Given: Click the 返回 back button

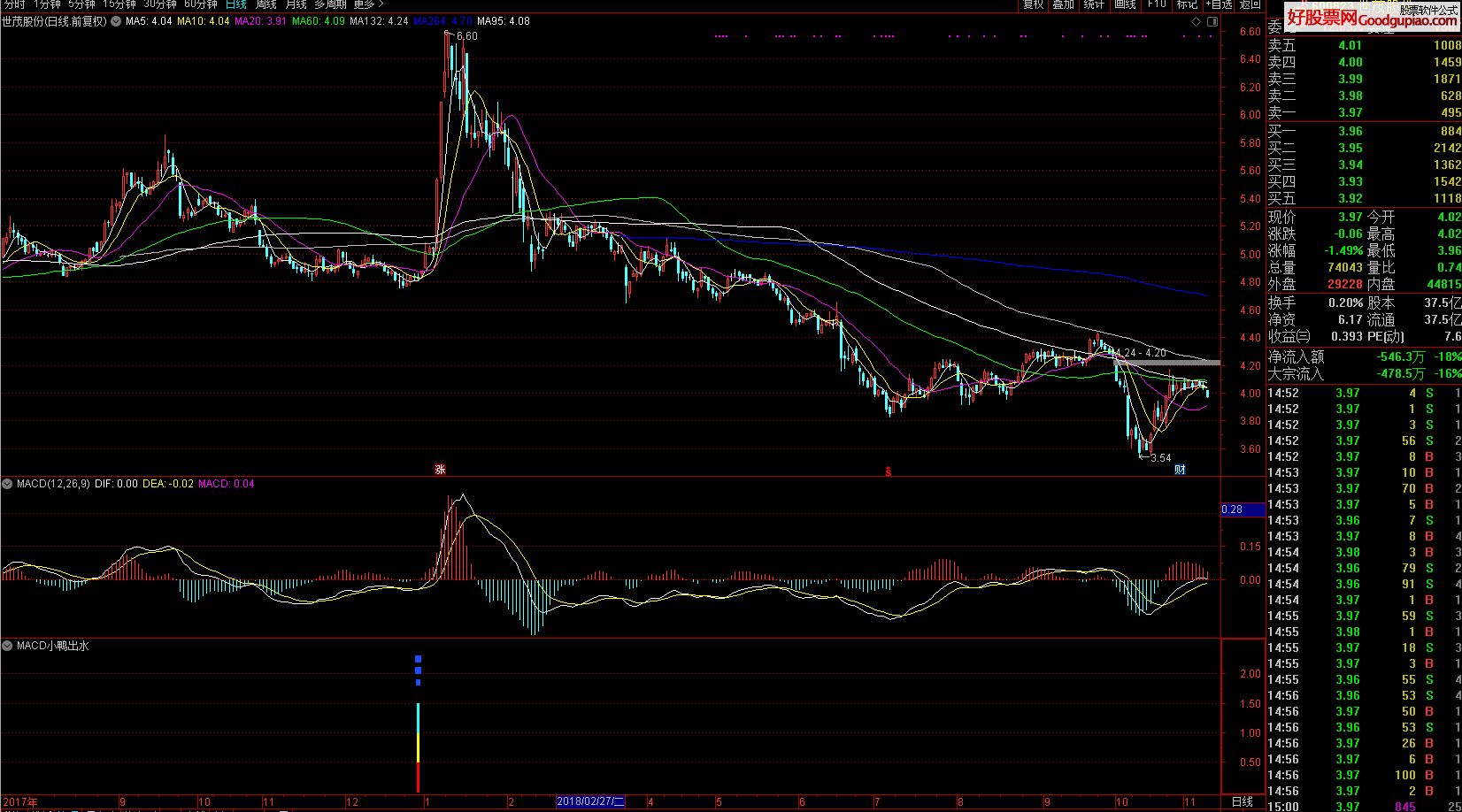Looking at the screenshot, I should [1250, 4].
